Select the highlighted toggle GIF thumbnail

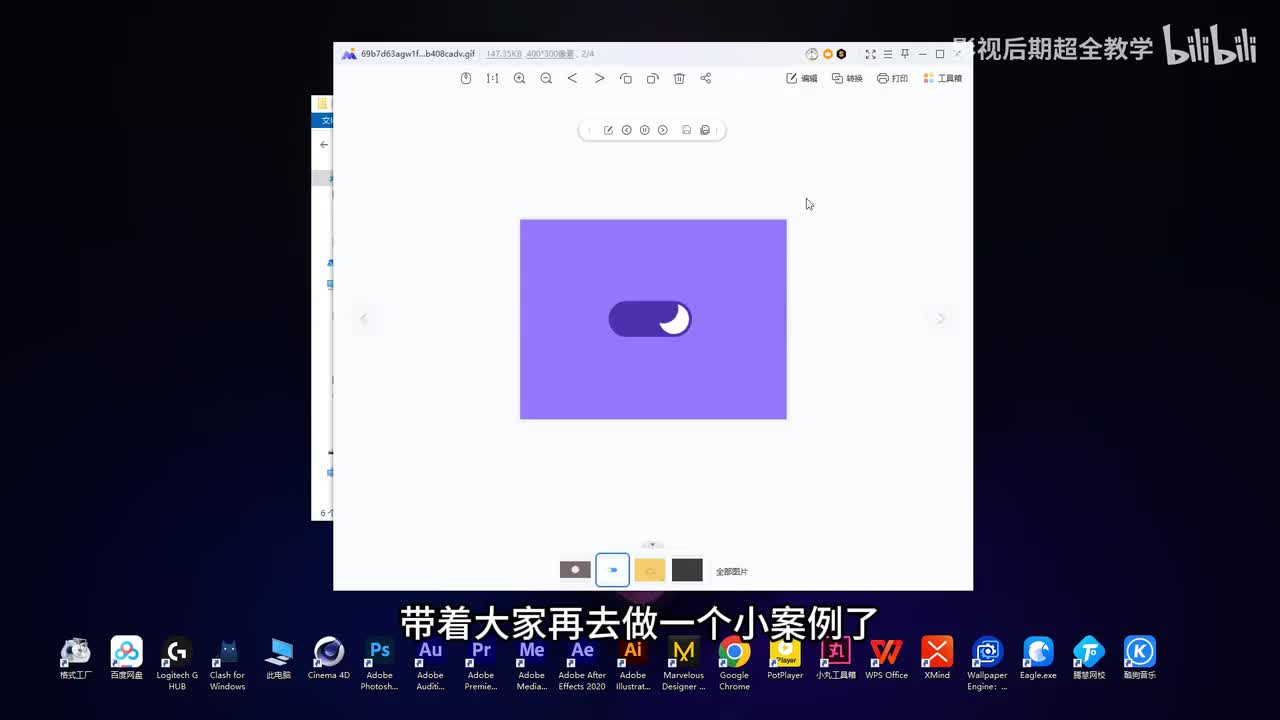click(x=613, y=570)
